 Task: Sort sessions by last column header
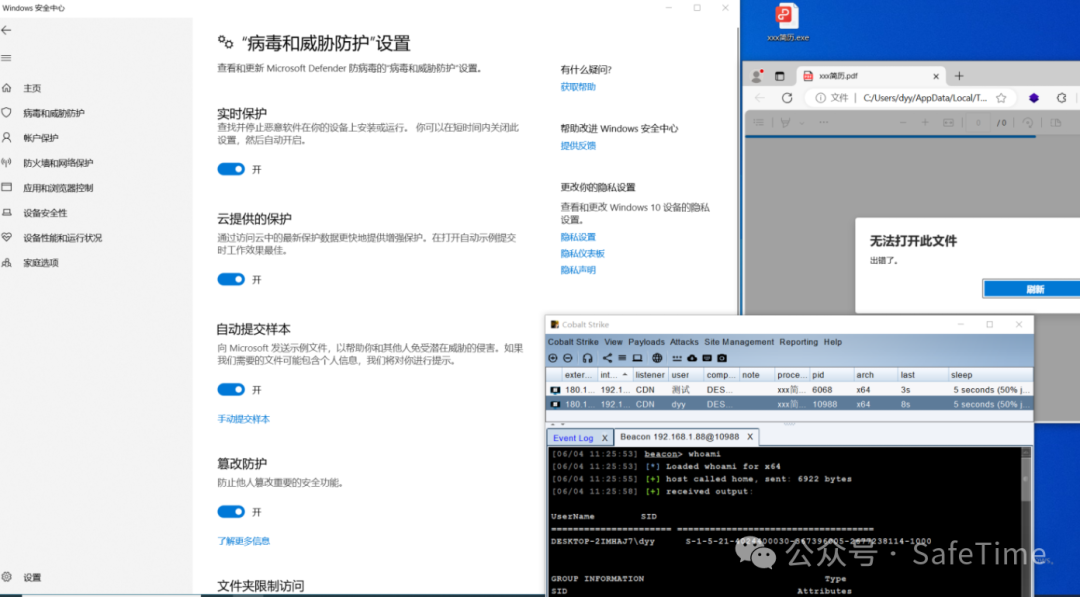922,375
